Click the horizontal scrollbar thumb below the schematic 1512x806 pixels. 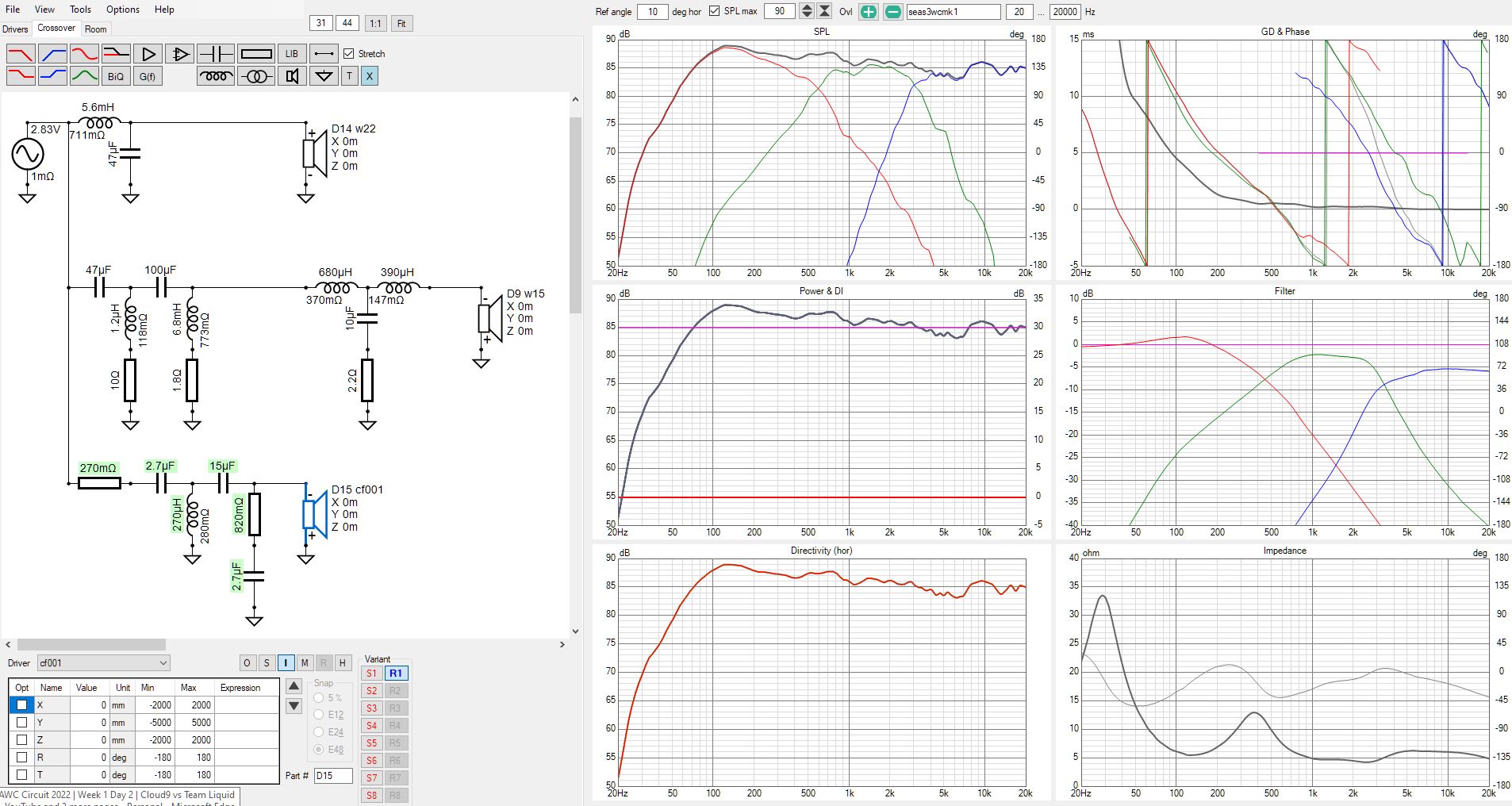(91, 644)
